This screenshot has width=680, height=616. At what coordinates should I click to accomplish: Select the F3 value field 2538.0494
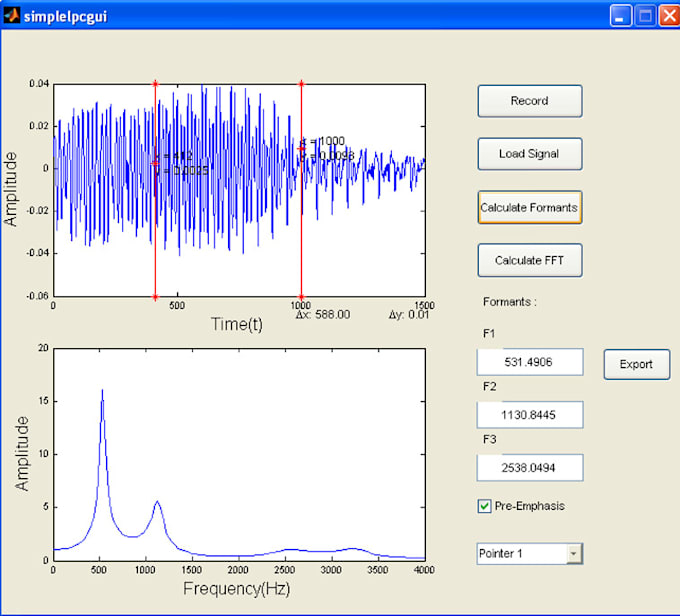[x=530, y=468]
